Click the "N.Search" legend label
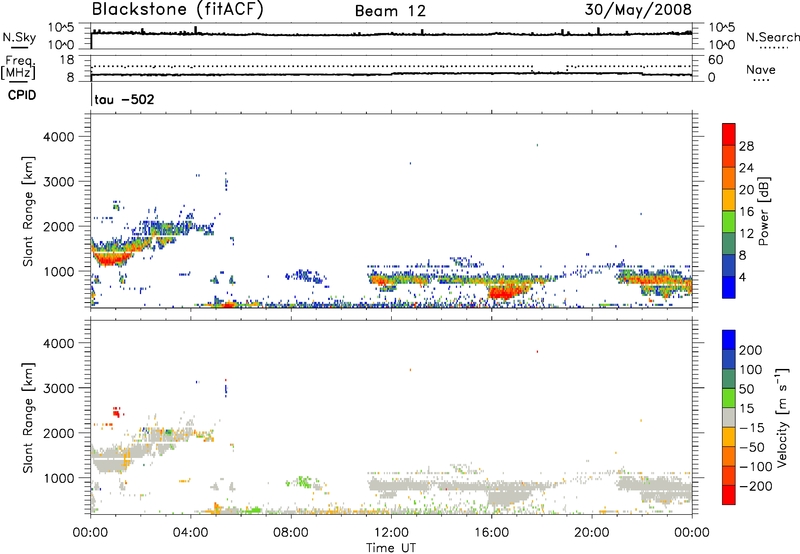 click(x=772, y=37)
